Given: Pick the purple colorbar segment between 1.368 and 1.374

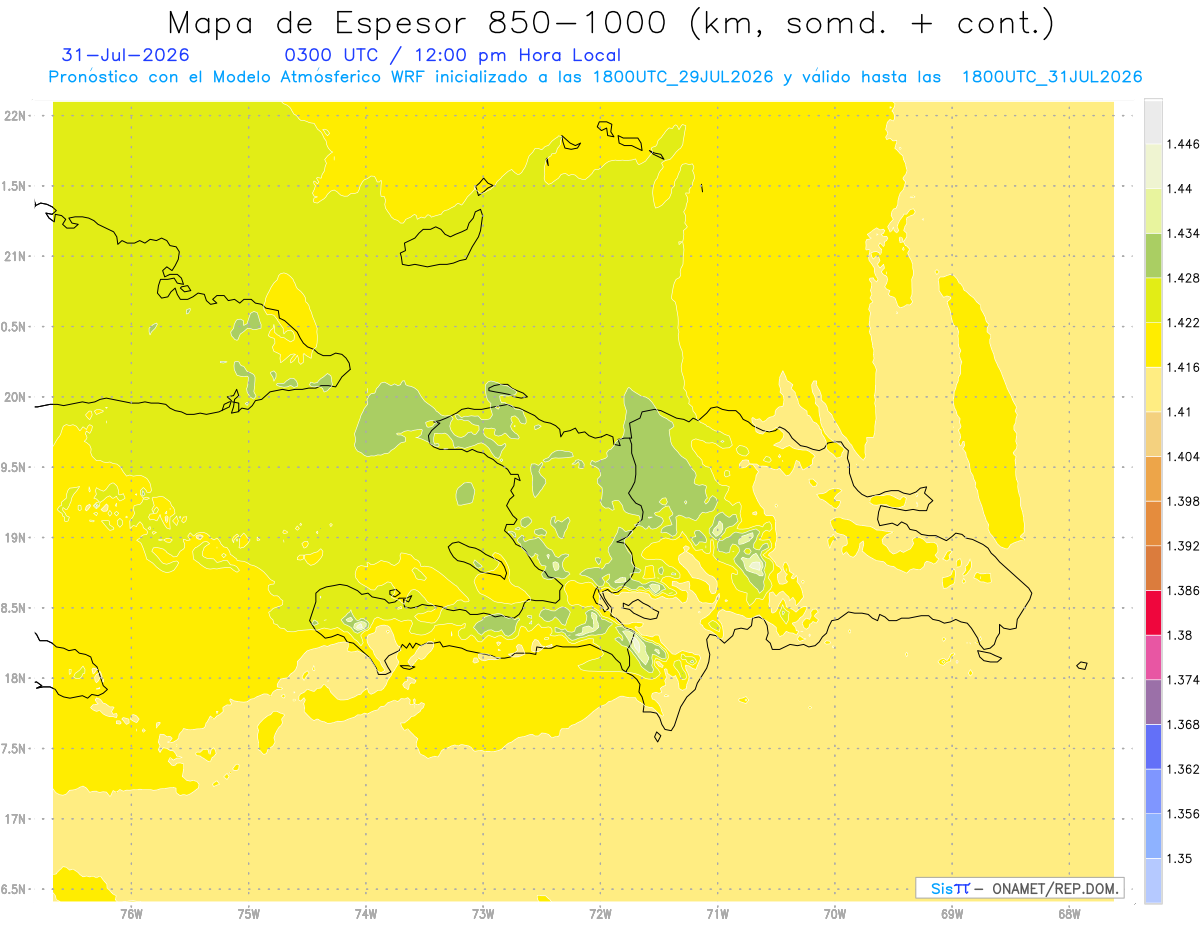Looking at the screenshot, I should (1153, 702).
